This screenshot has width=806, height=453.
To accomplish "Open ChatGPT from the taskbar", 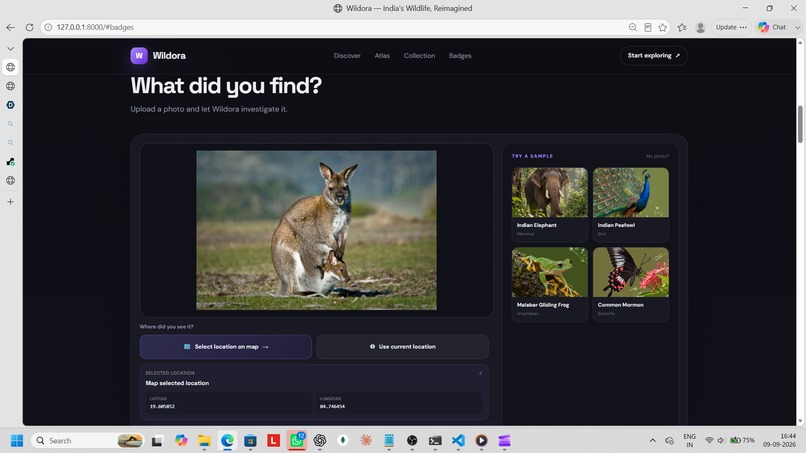I will [x=320, y=441].
